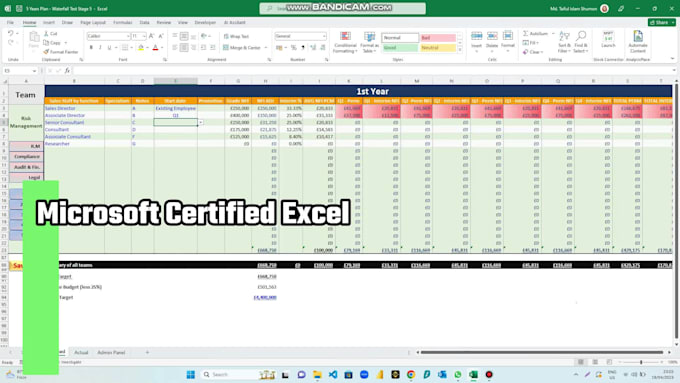The height and width of the screenshot is (383, 680).
Task: Activate the Format Painter brush
Action: click(x=46, y=52)
